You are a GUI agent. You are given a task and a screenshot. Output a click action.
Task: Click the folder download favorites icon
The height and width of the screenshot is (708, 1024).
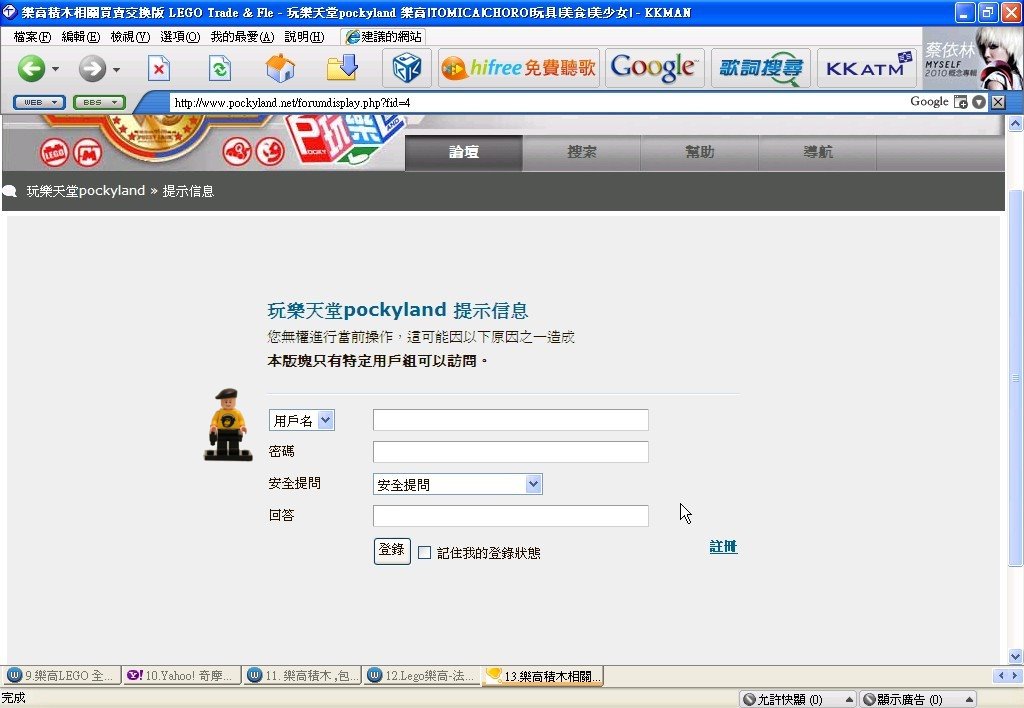point(342,67)
